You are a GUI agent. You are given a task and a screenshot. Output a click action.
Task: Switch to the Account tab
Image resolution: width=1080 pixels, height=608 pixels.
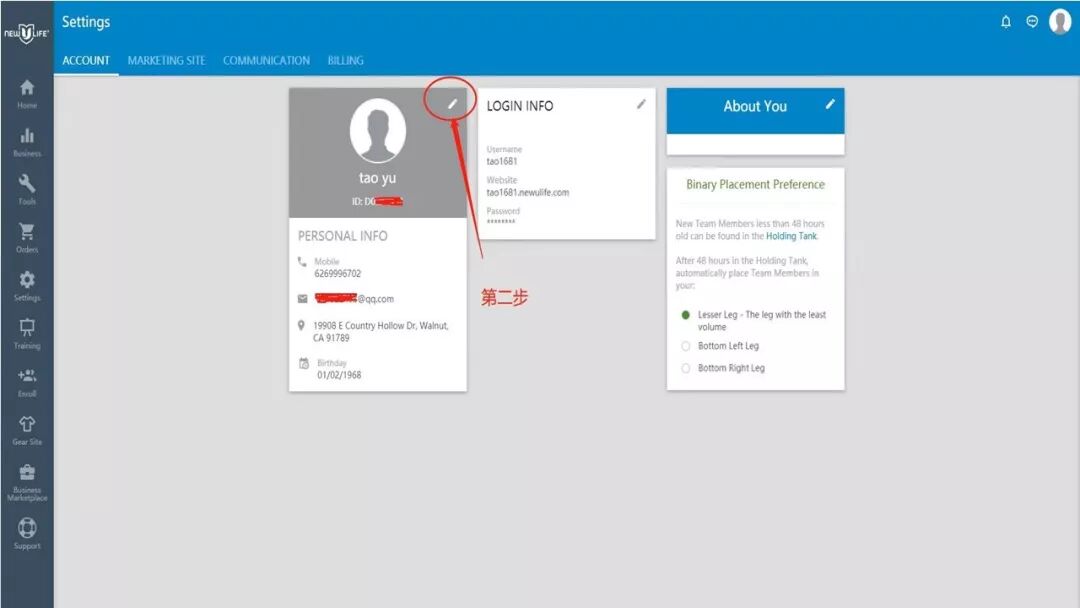[86, 61]
